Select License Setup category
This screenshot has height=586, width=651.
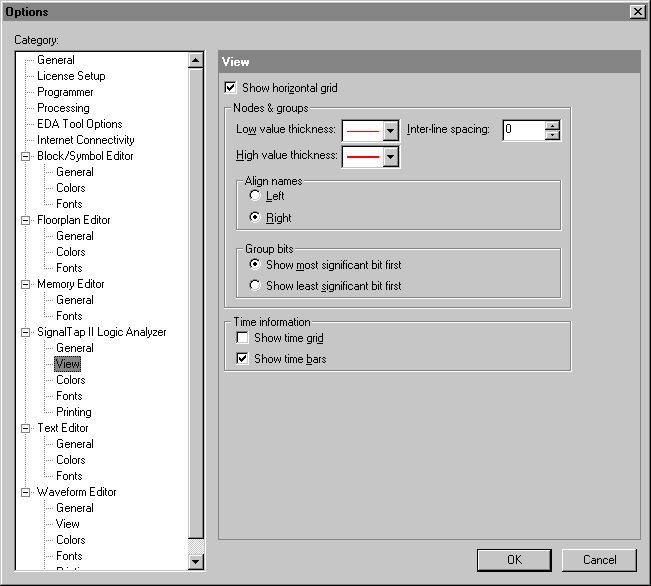71,76
